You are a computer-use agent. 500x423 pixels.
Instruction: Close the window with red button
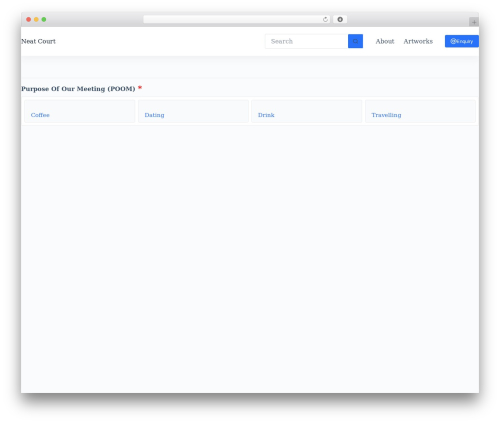(29, 20)
